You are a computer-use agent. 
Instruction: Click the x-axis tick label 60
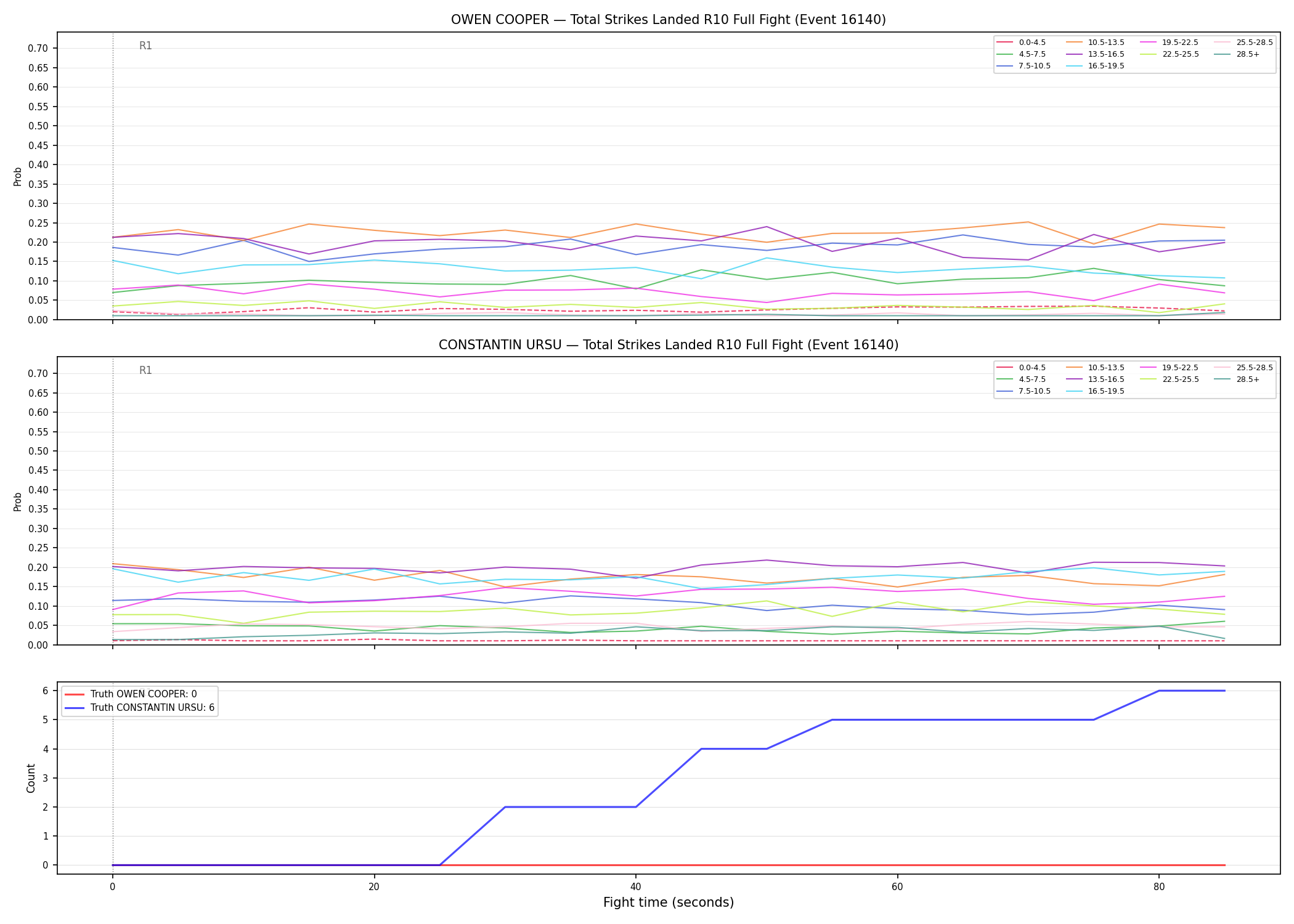tap(897, 887)
